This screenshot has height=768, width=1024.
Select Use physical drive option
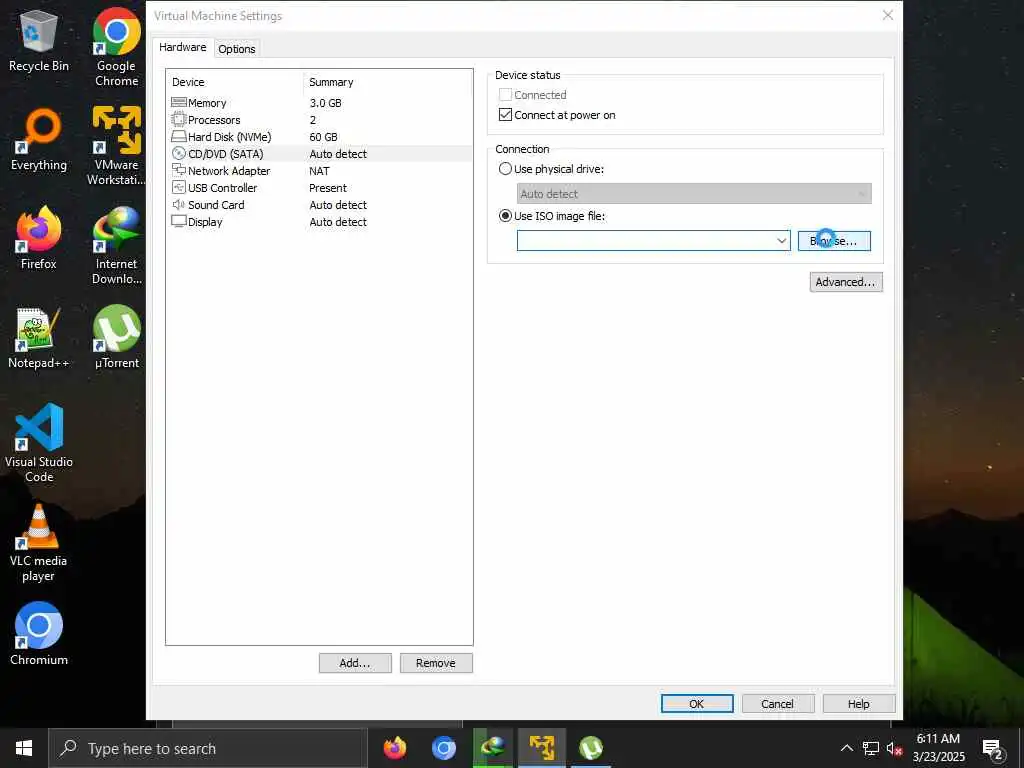point(505,168)
